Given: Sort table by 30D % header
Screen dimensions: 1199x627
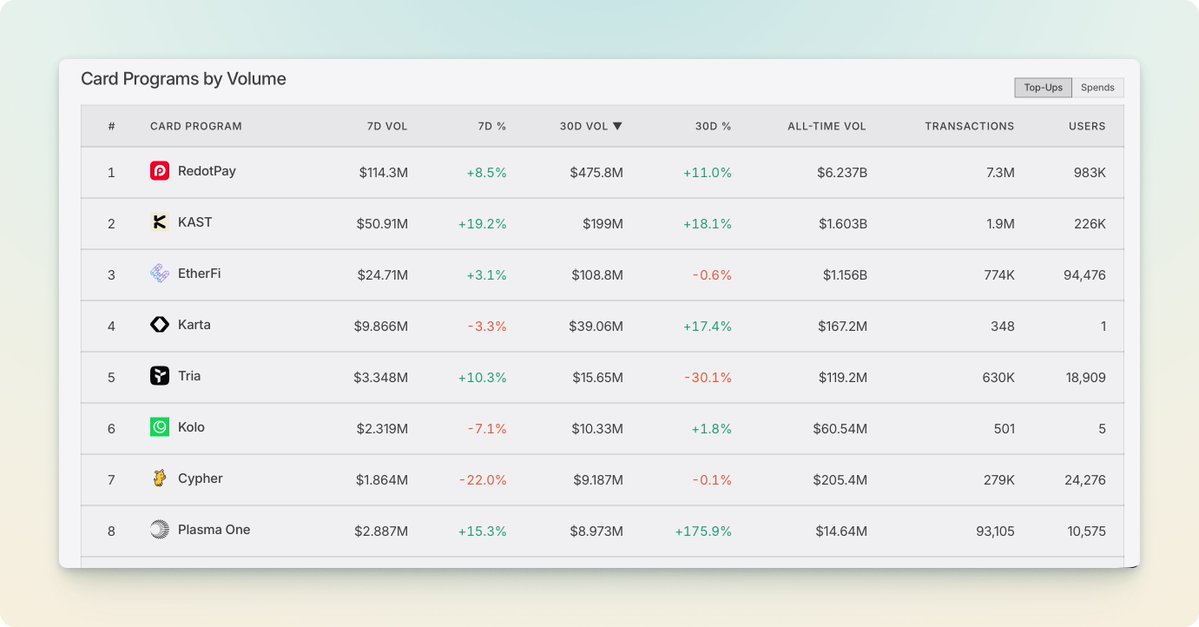Looking at the screenshot, I should tap(713, 126).
